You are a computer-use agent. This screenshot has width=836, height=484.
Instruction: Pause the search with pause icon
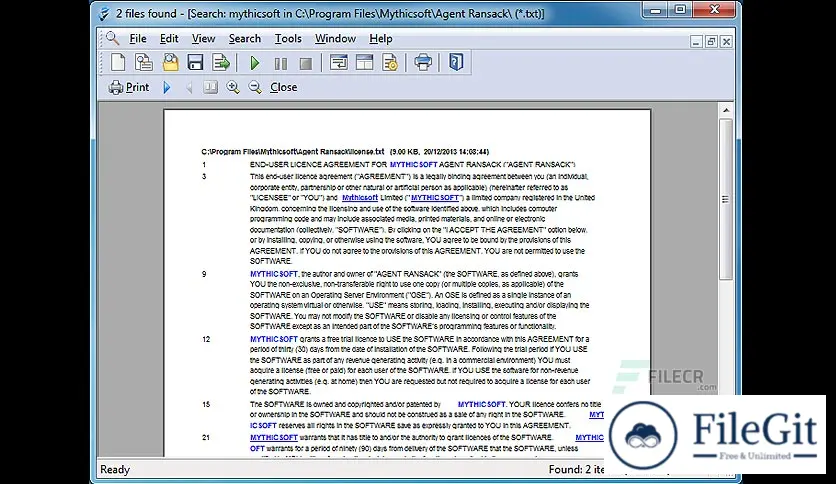280,63
